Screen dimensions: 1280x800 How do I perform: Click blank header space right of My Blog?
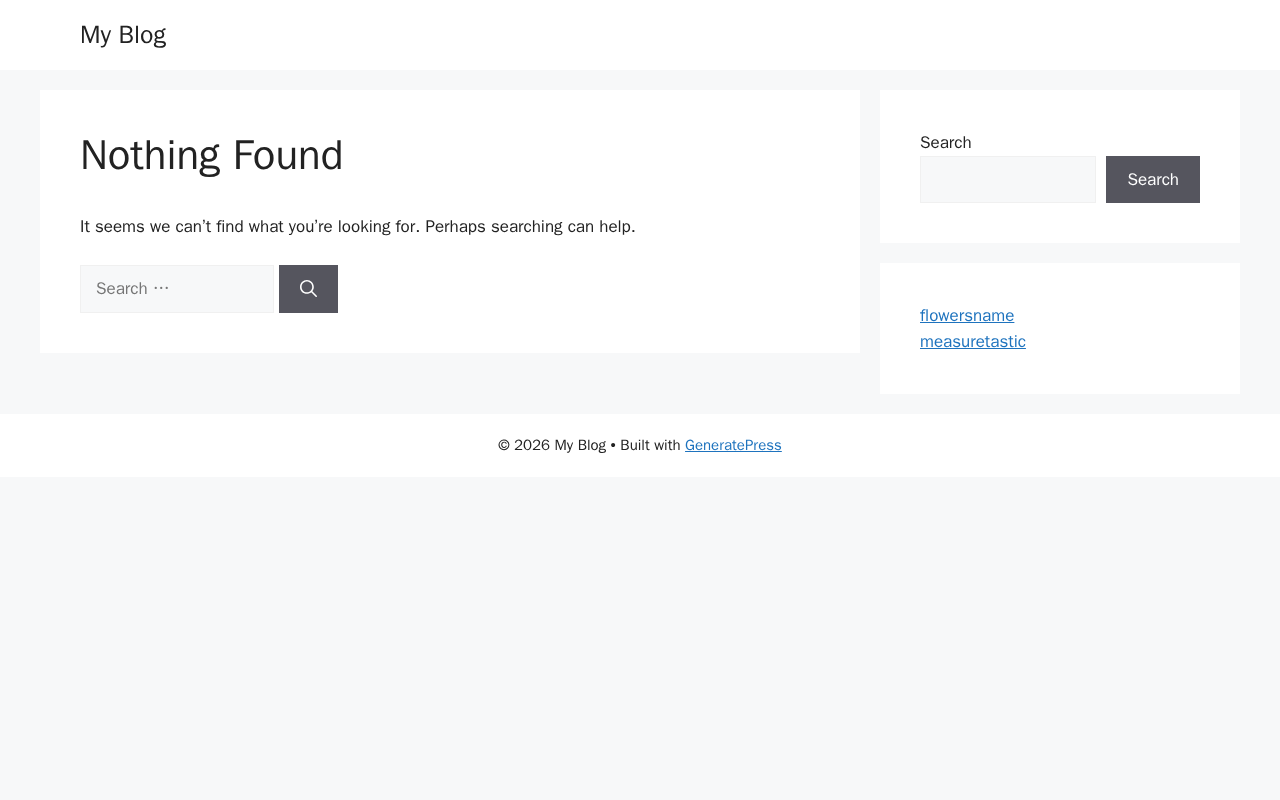(x=700, y=35)
